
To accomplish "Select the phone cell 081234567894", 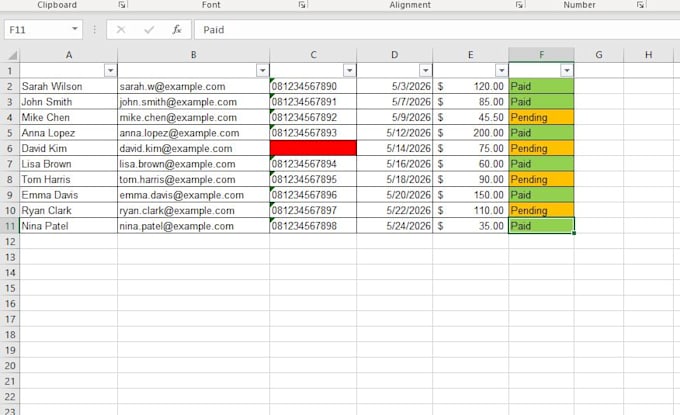I will coord(313,164).
